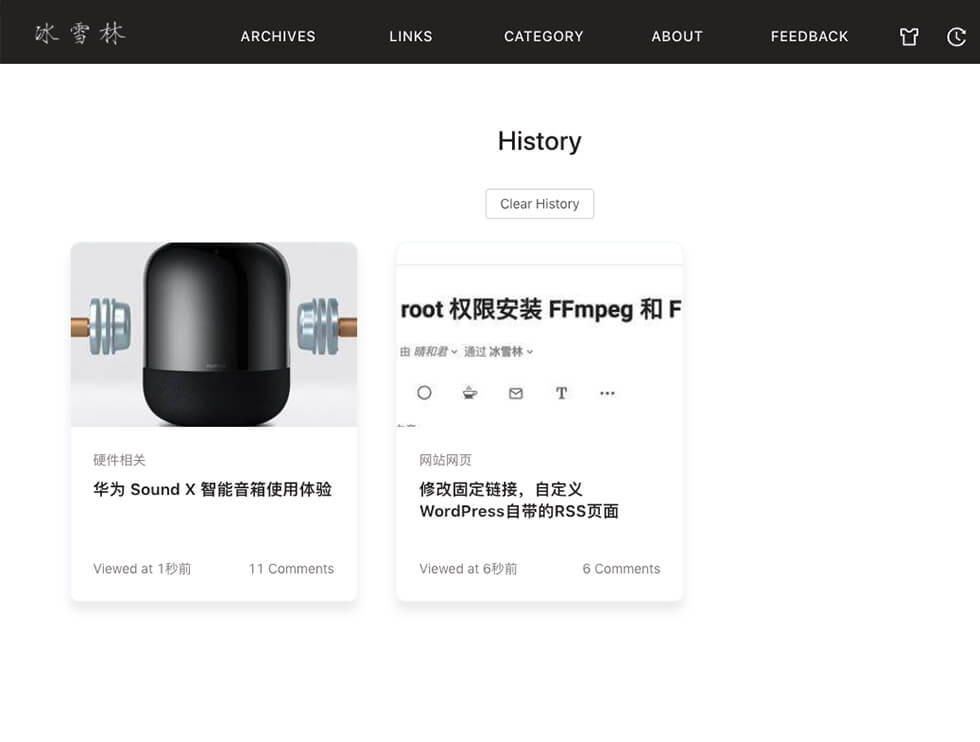Screen dimensions: 980x742
Task: Open the FEEDBACK page from the navbar
Action: [x=809, y=36]
